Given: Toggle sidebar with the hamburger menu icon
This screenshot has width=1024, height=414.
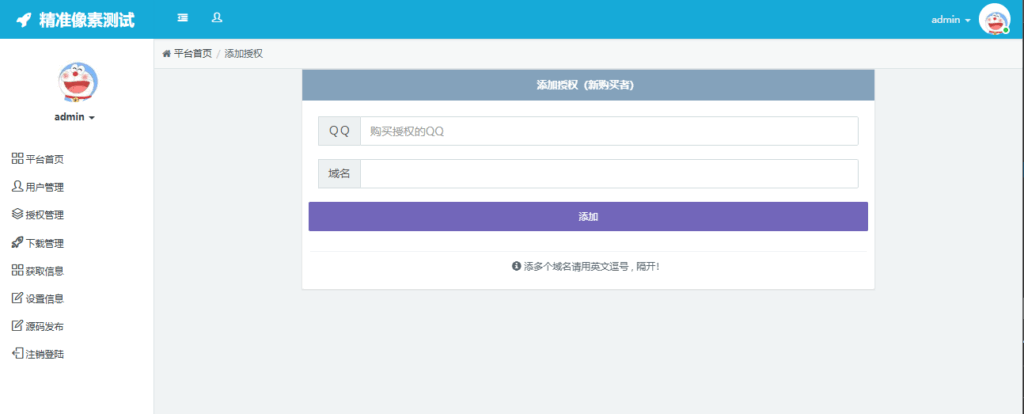Looking at the screenshot, I should 183,18.
